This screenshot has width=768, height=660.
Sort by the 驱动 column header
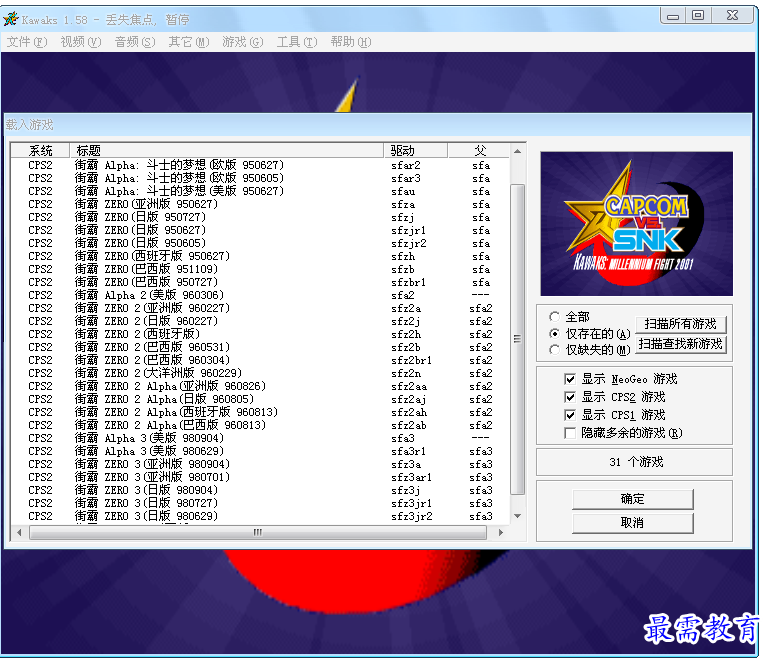(415, 150)
